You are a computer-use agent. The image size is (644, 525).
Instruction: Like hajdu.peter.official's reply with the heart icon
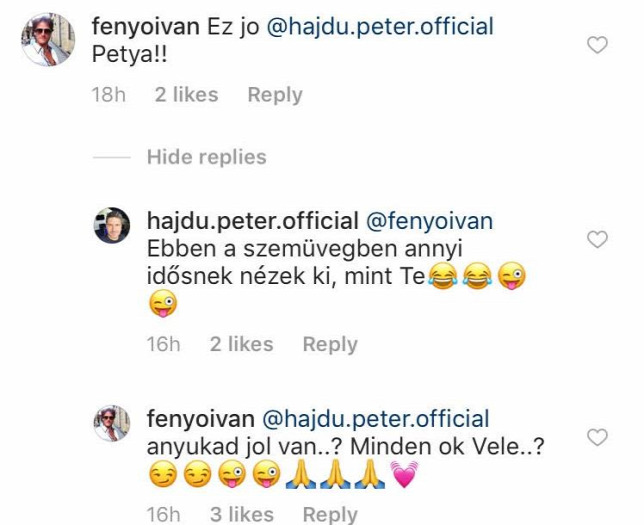click(597, 239)
